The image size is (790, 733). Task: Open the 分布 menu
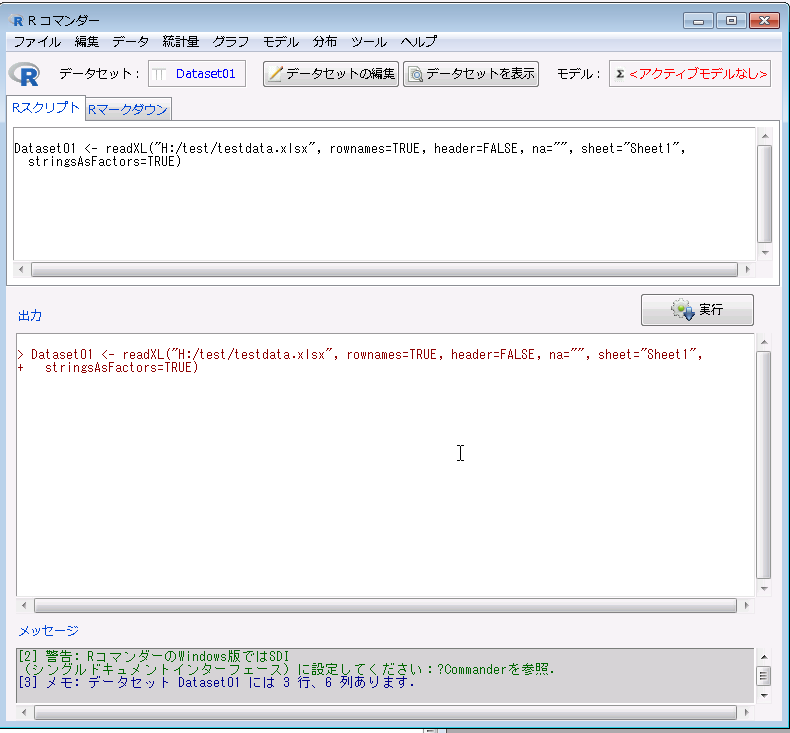pyautogui.click(x=324, y=42)
